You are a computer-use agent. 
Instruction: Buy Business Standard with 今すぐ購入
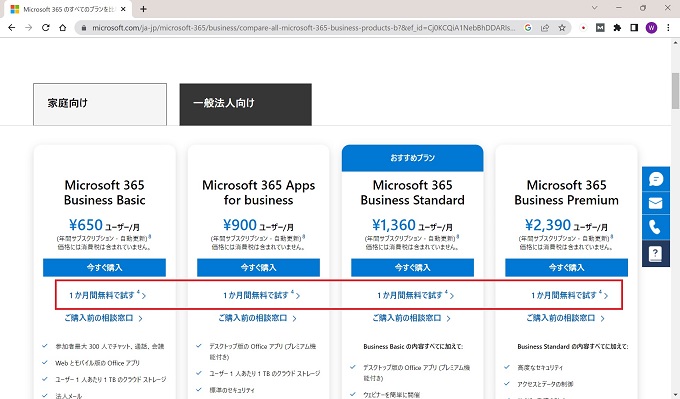(412, 268)
